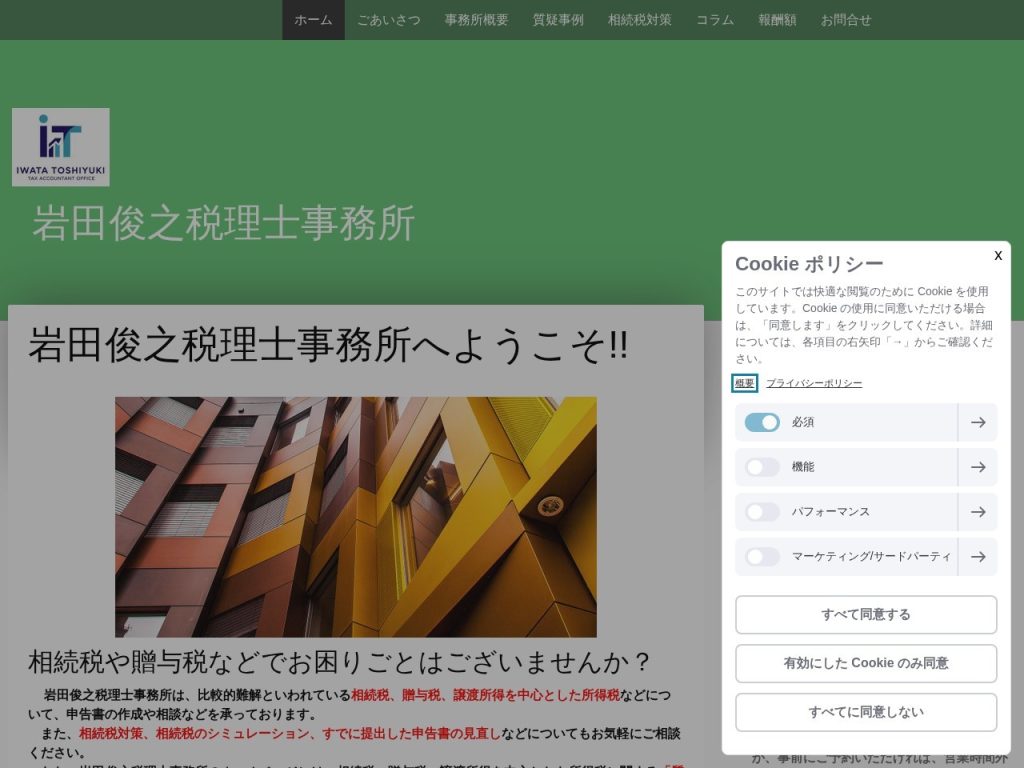Enable マーケティング/サードパーティ cookie switch
1024x768 pixels.
pos(762,557)
